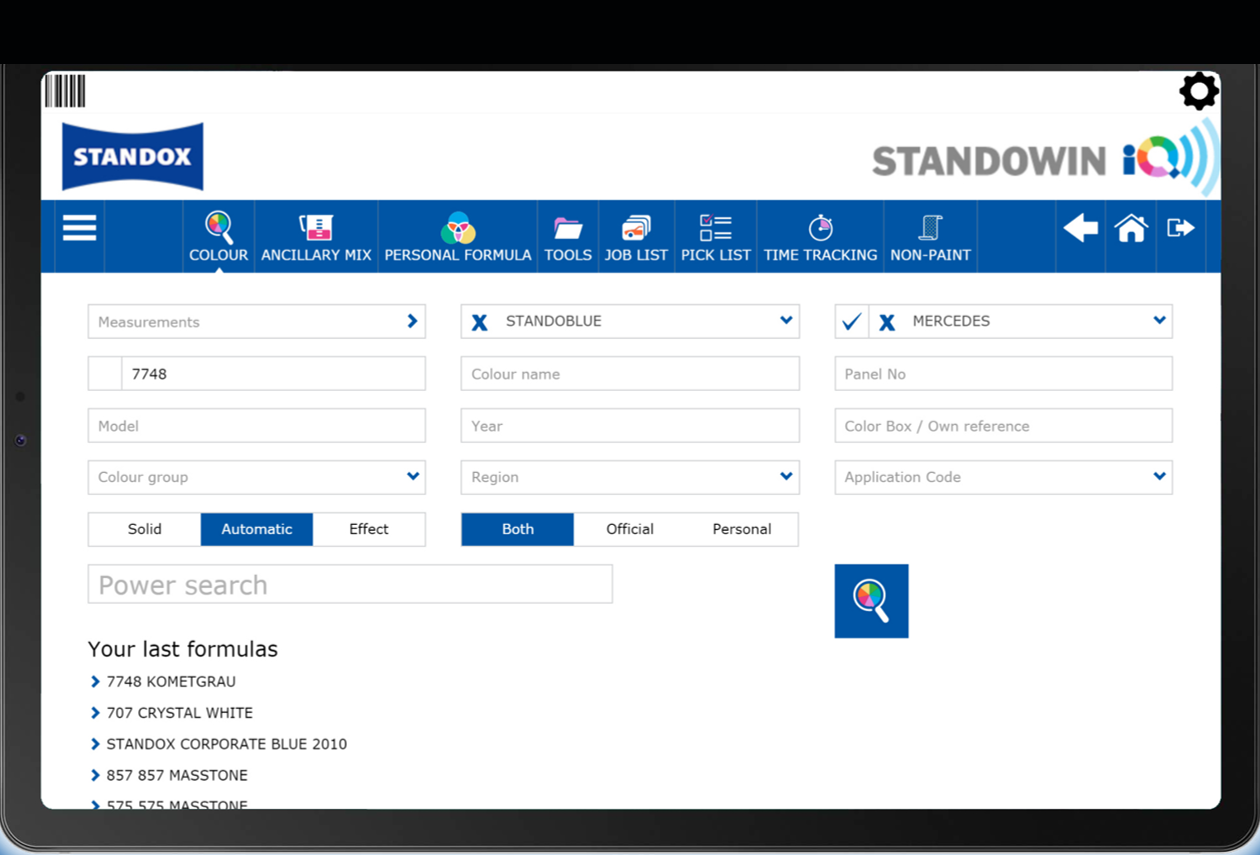Viewport: 1260px width, 855px height.
Task: Open the 857 857 MASSTONE formula
Action: 177,775
